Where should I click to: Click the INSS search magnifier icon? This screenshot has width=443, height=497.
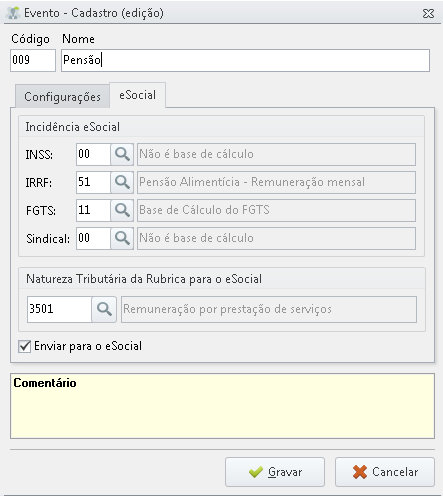pyautogui.click(x=122, y=154)
